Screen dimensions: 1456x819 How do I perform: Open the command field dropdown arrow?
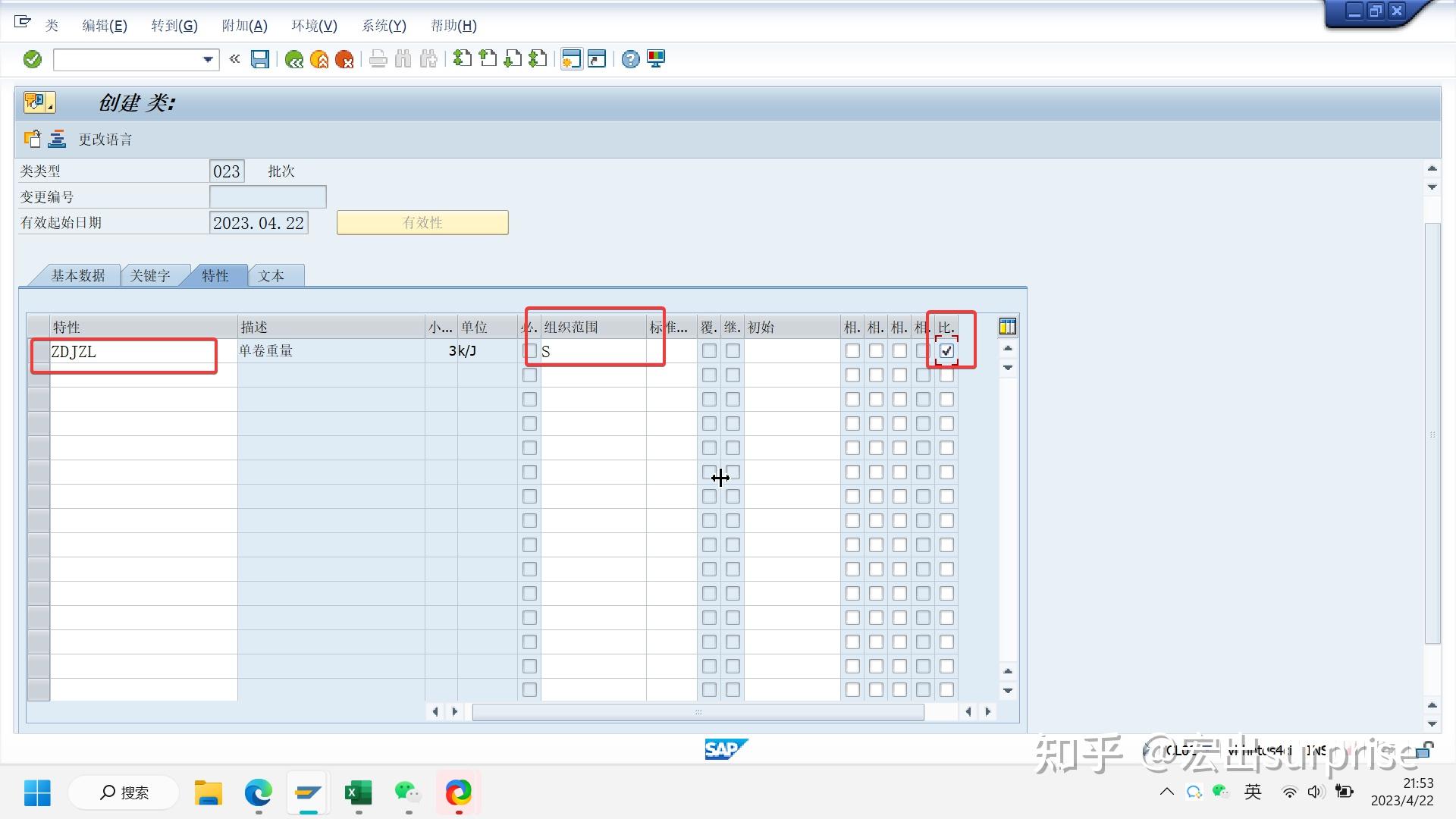point(208,59)
